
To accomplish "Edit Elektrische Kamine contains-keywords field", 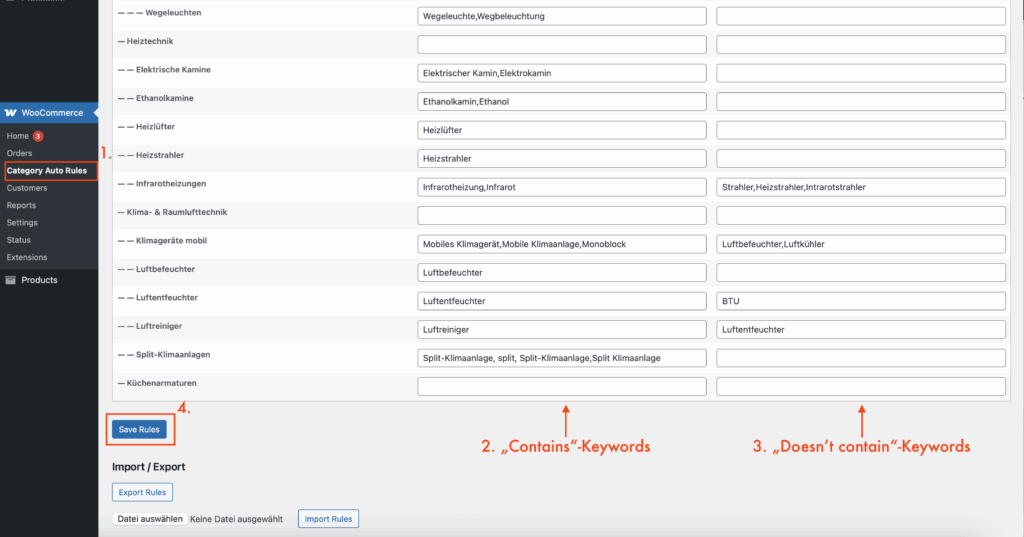I will coord(562,73).
